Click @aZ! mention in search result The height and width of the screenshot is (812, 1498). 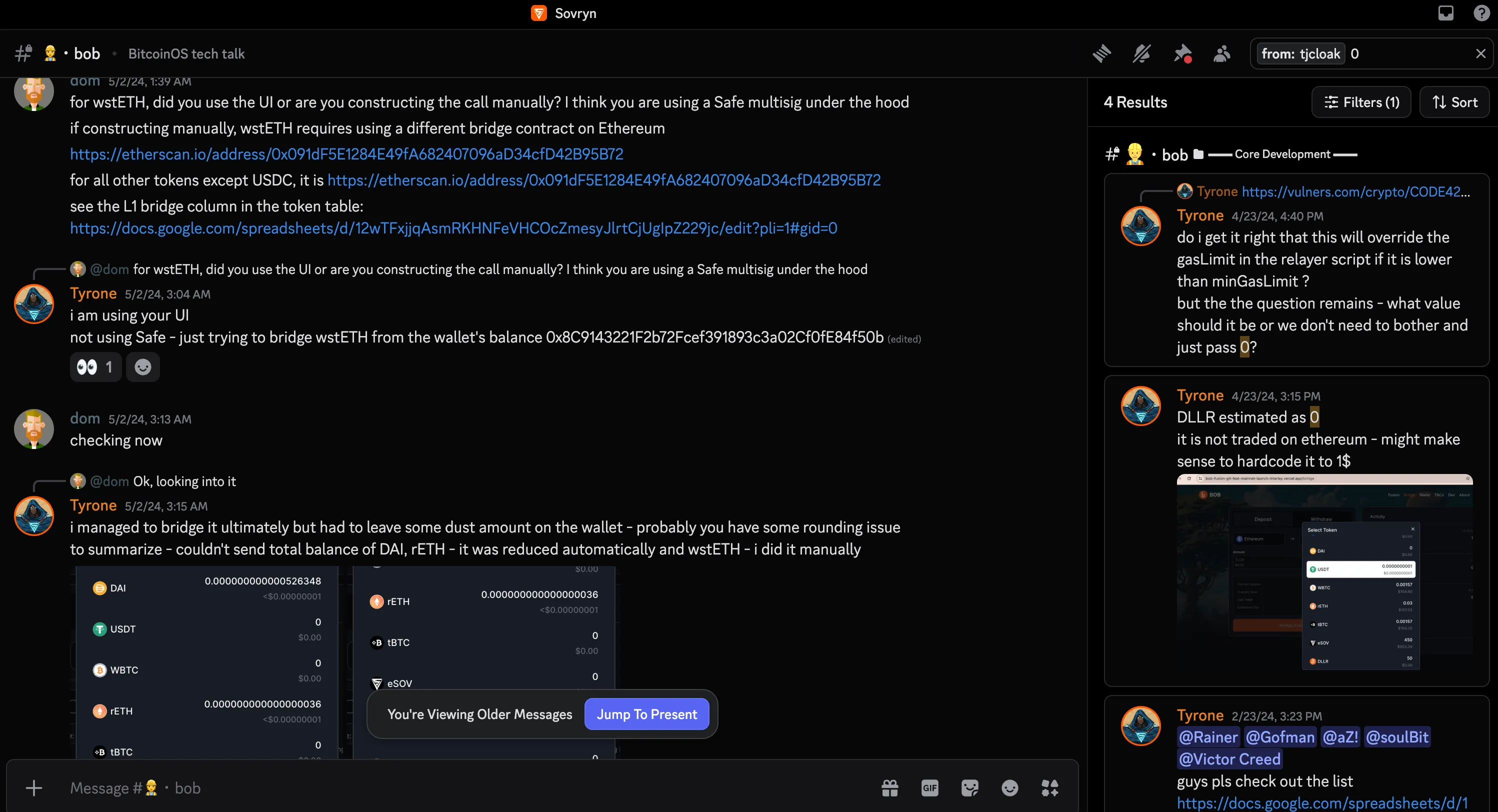pyautogui.click(x=1340, y=737)
